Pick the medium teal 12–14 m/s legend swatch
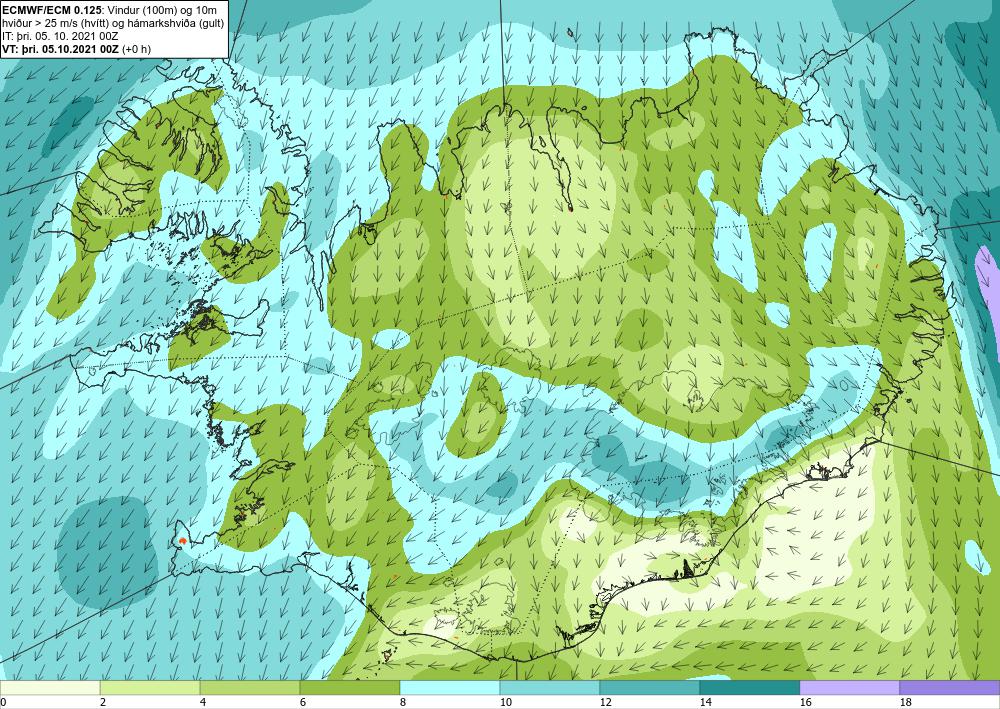The width and height of the screenshot is (1000, 709). [x=649, y=688]
